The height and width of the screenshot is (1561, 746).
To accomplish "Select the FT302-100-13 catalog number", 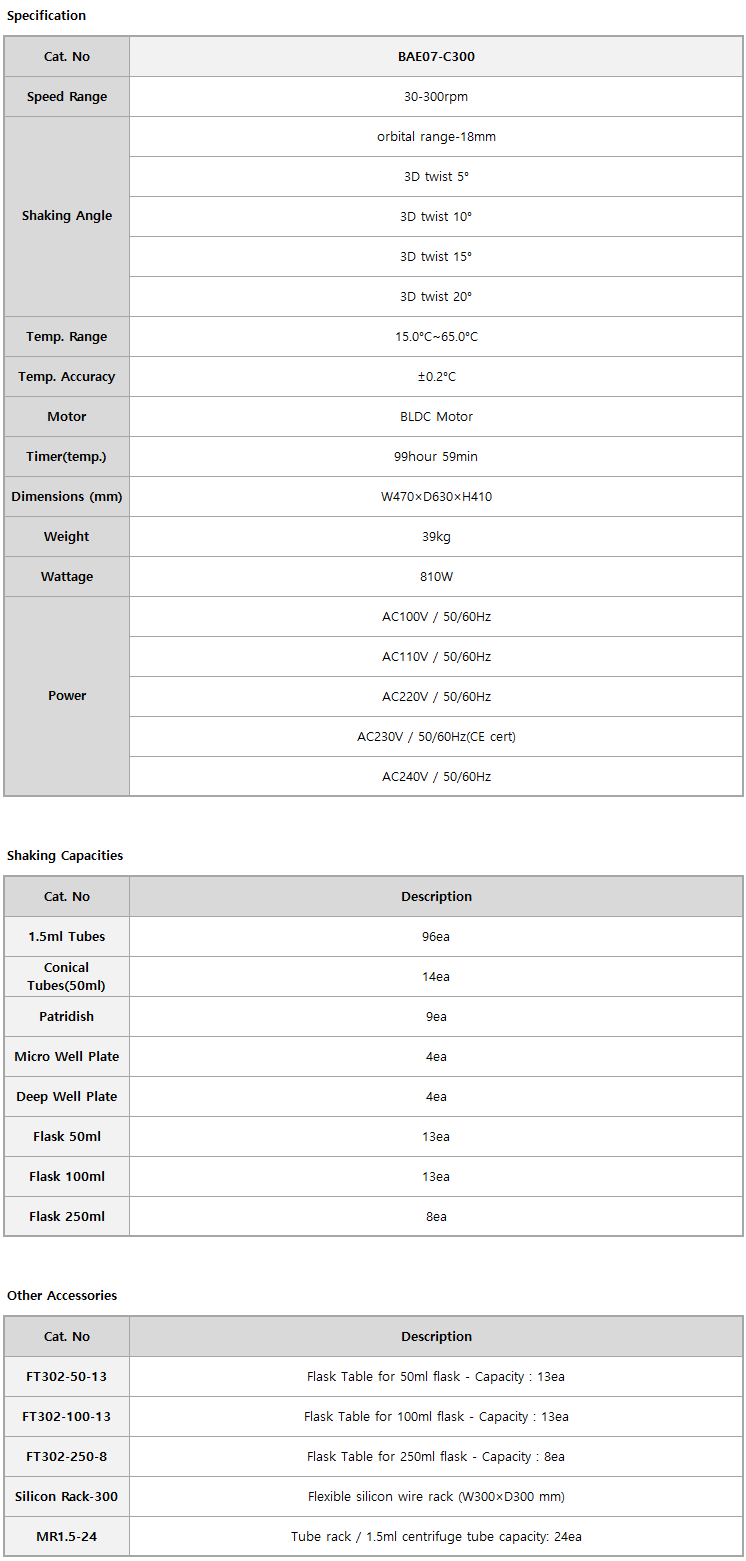I will tap(67, 1417).
